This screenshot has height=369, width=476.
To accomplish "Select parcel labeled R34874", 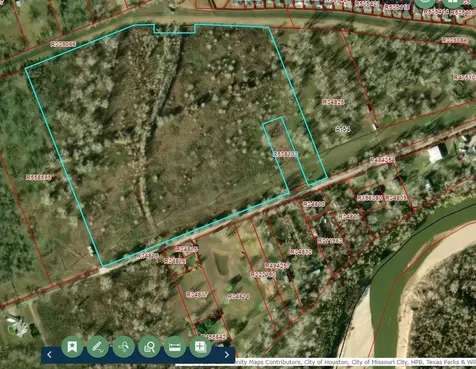I will (x=239, y=297).
